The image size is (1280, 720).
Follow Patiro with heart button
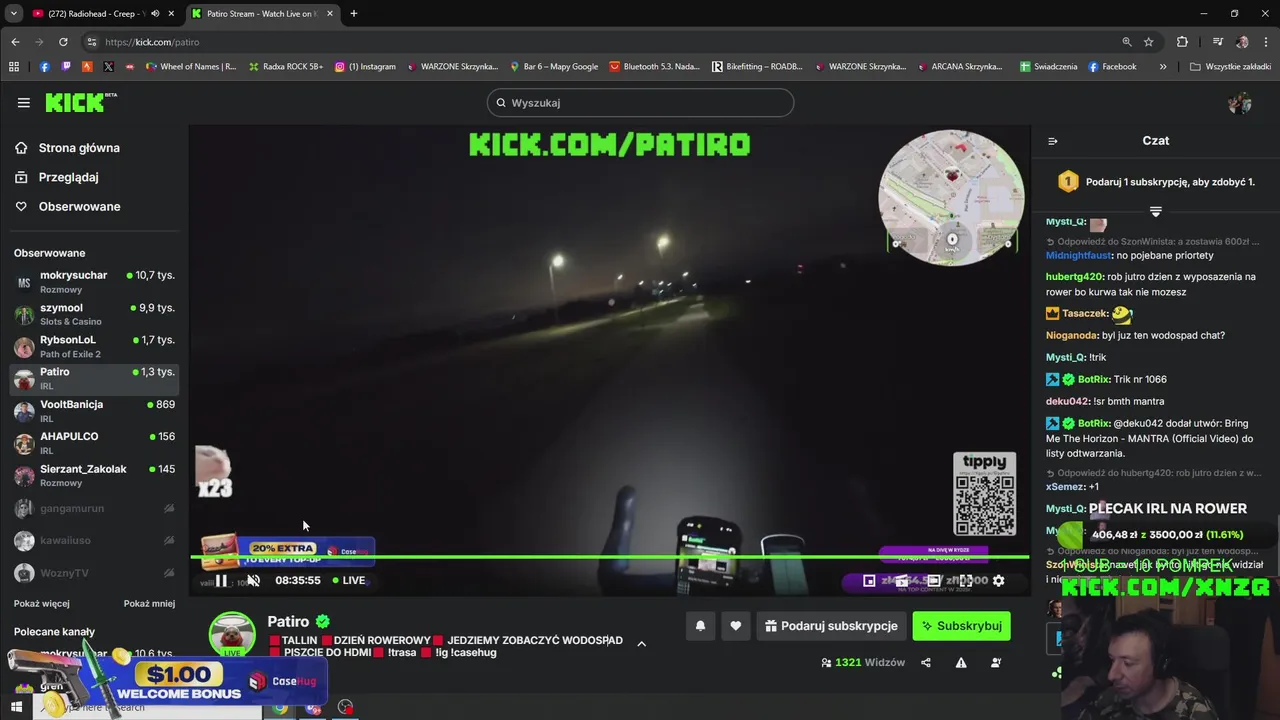[735, 626]
